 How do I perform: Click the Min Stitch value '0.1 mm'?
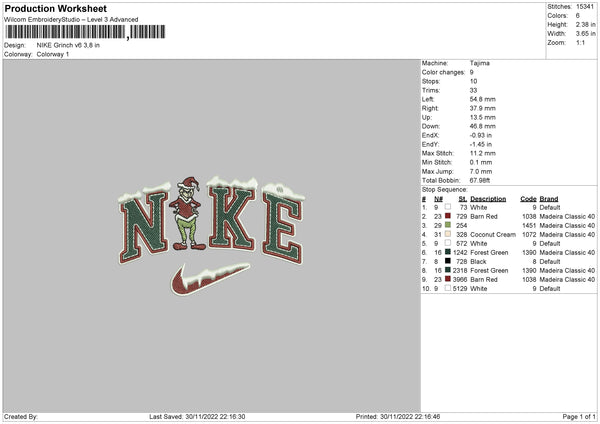pos(481,162)
